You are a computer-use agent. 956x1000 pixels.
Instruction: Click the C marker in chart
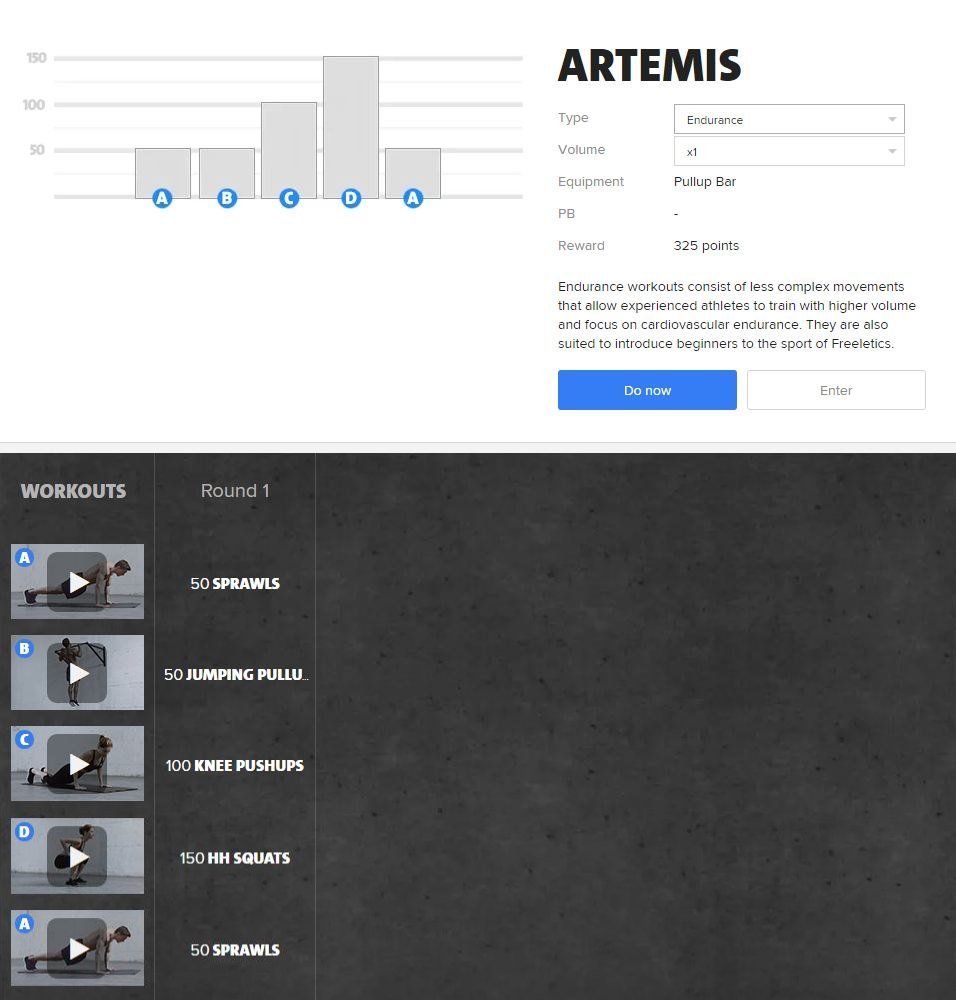289,198
